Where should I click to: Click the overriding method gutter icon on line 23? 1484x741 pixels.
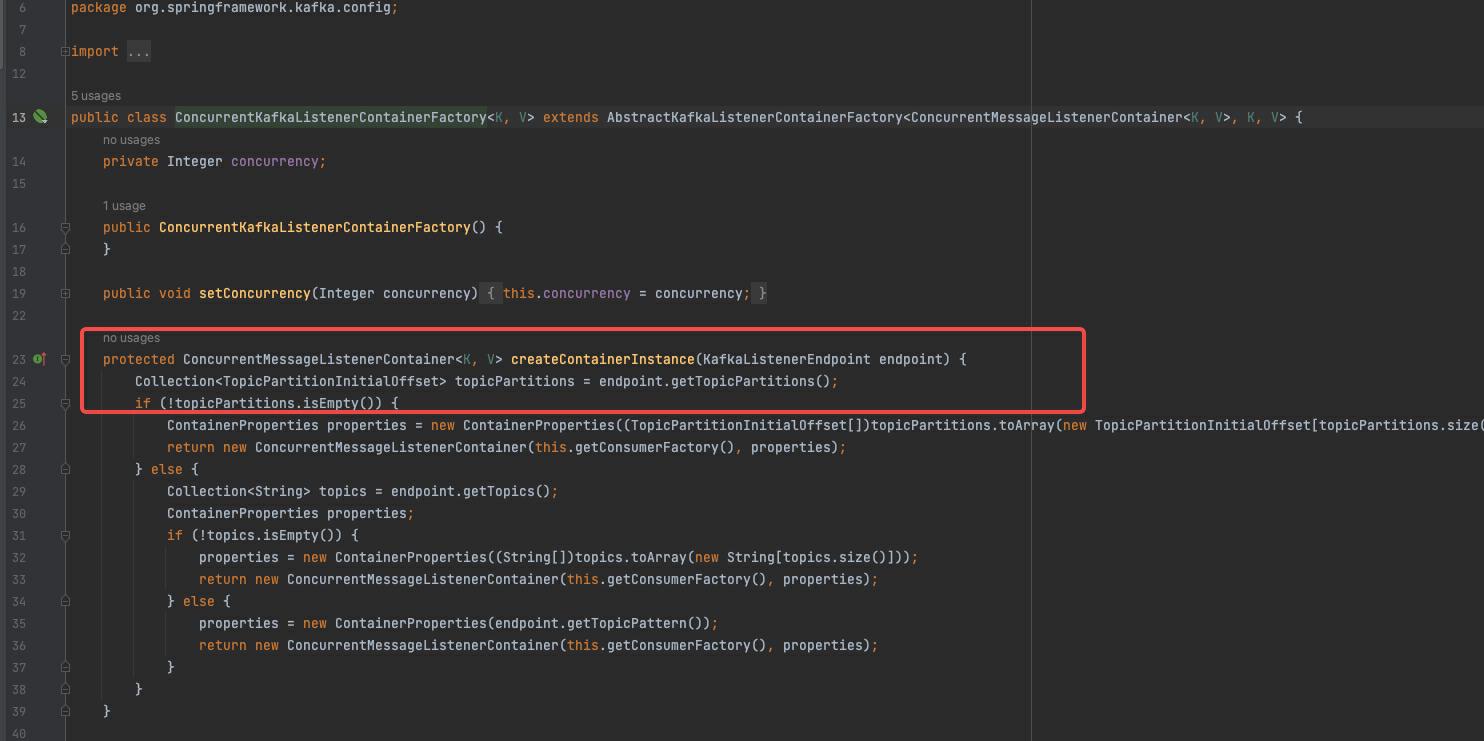(40, 359)
